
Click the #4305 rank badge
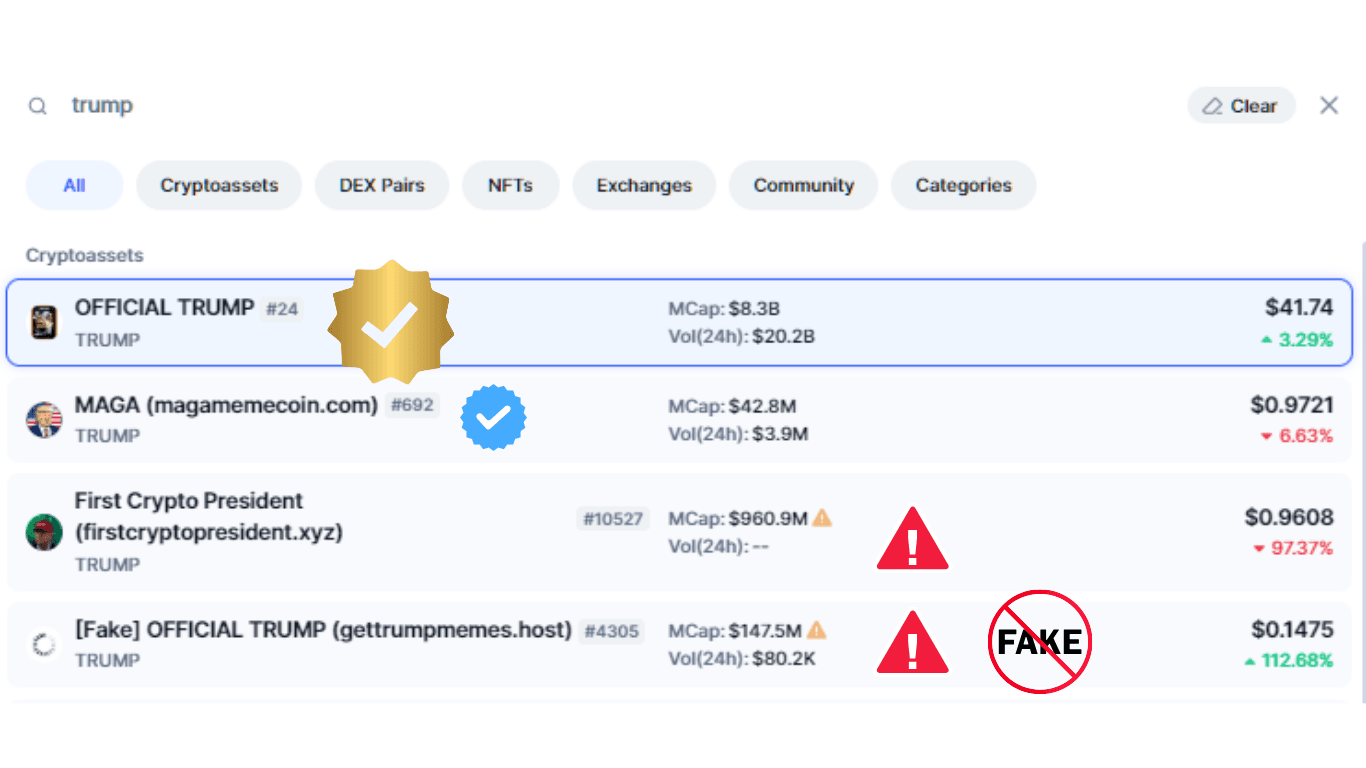[x=612, y=632]
